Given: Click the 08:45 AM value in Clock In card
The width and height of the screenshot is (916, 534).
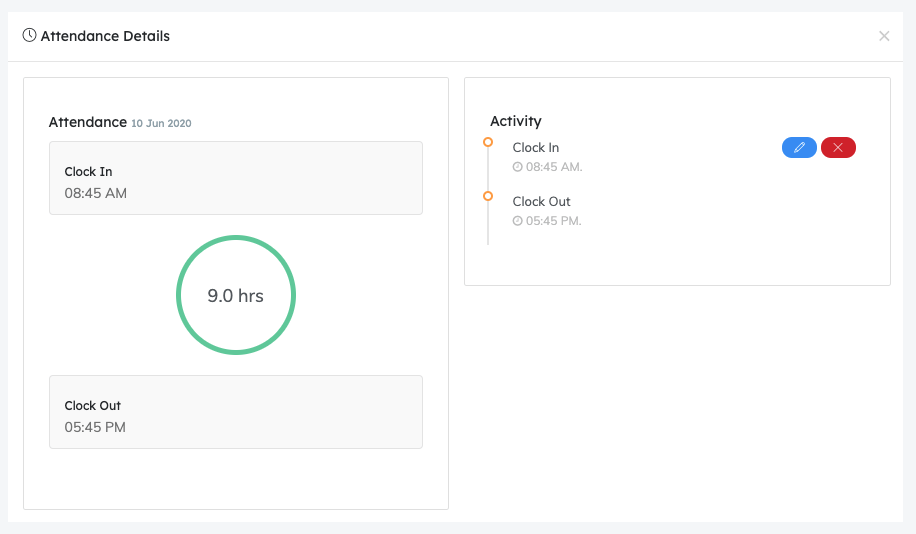Looking at the screenshot, I should (96, 193).
